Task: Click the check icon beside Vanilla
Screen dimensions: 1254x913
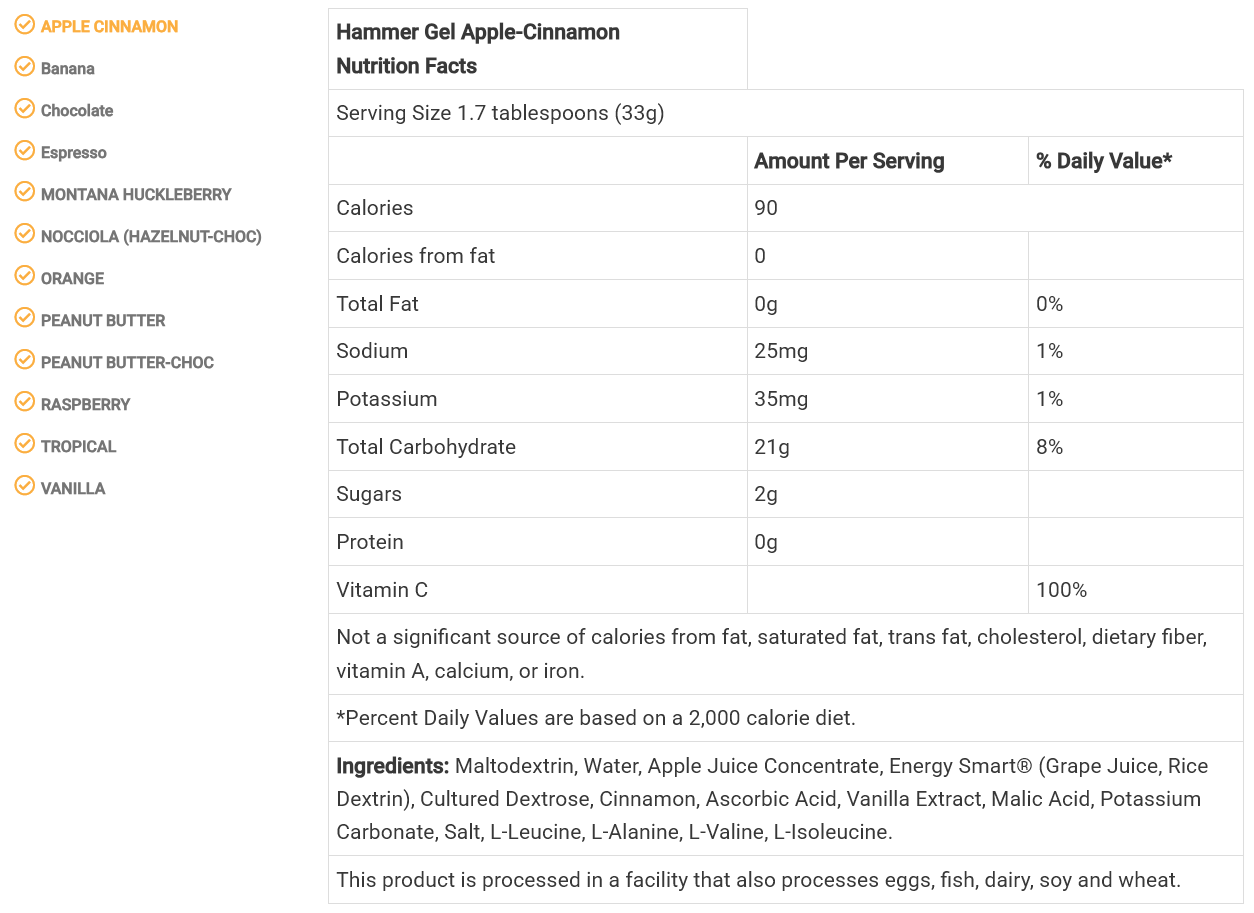Action: tap(25, 487)
